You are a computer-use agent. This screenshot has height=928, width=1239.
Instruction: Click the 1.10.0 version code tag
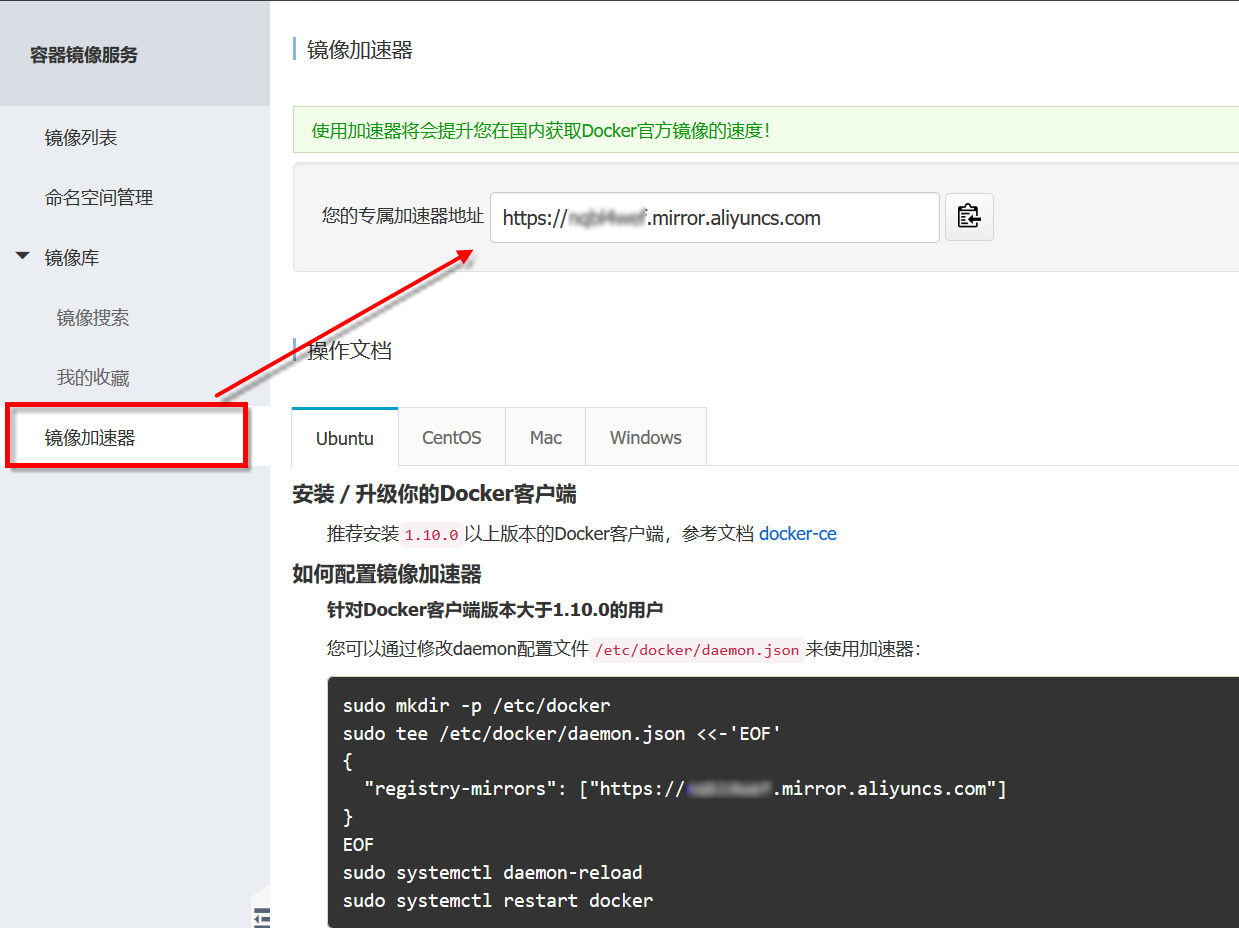click(432, 535)
